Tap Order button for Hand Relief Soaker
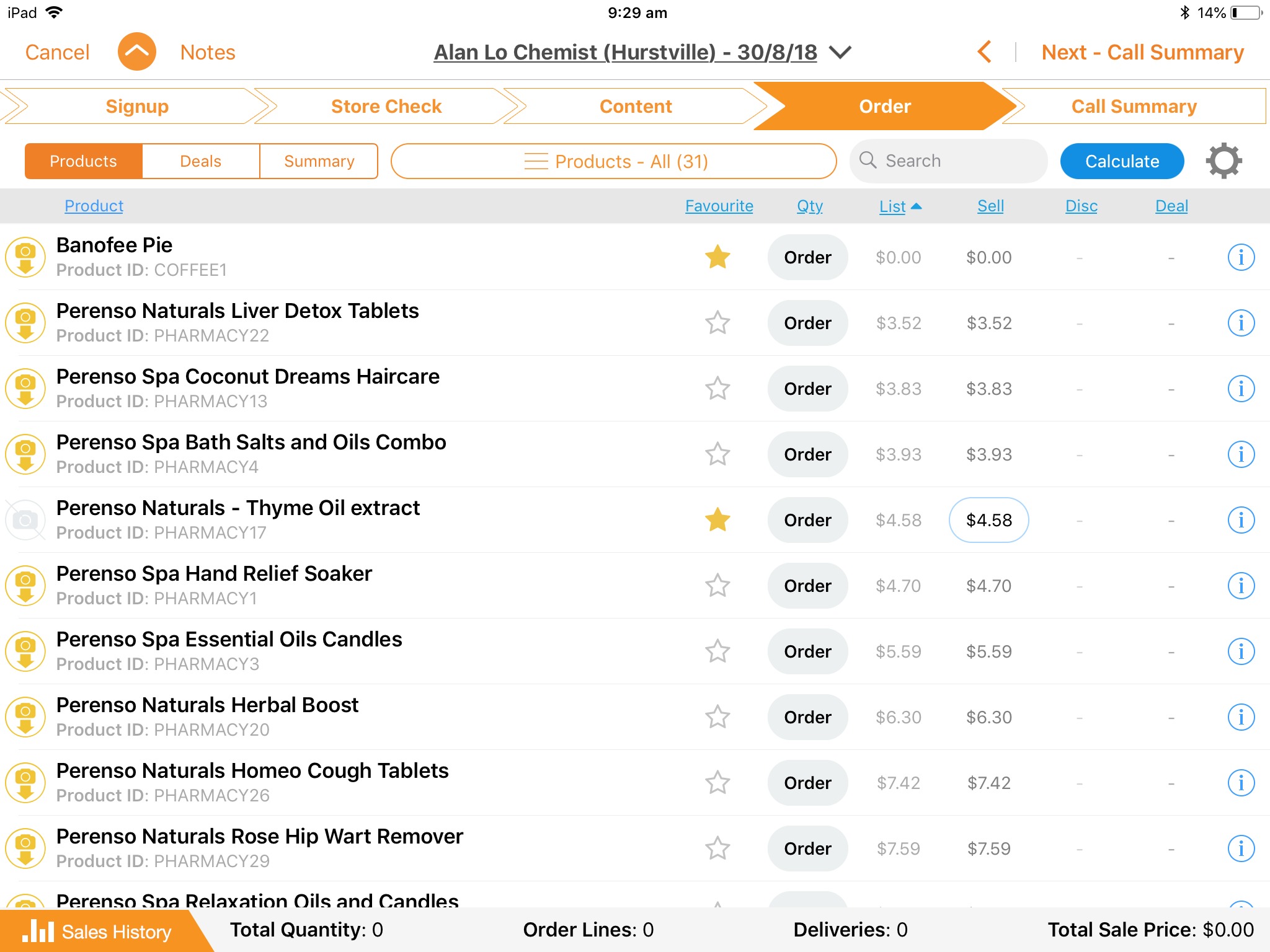 click(807, 586)
